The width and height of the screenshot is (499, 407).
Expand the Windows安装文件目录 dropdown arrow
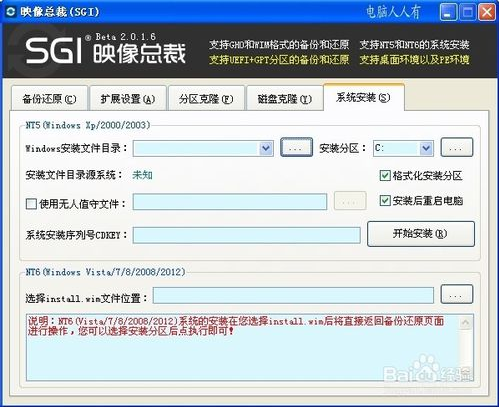266,148
